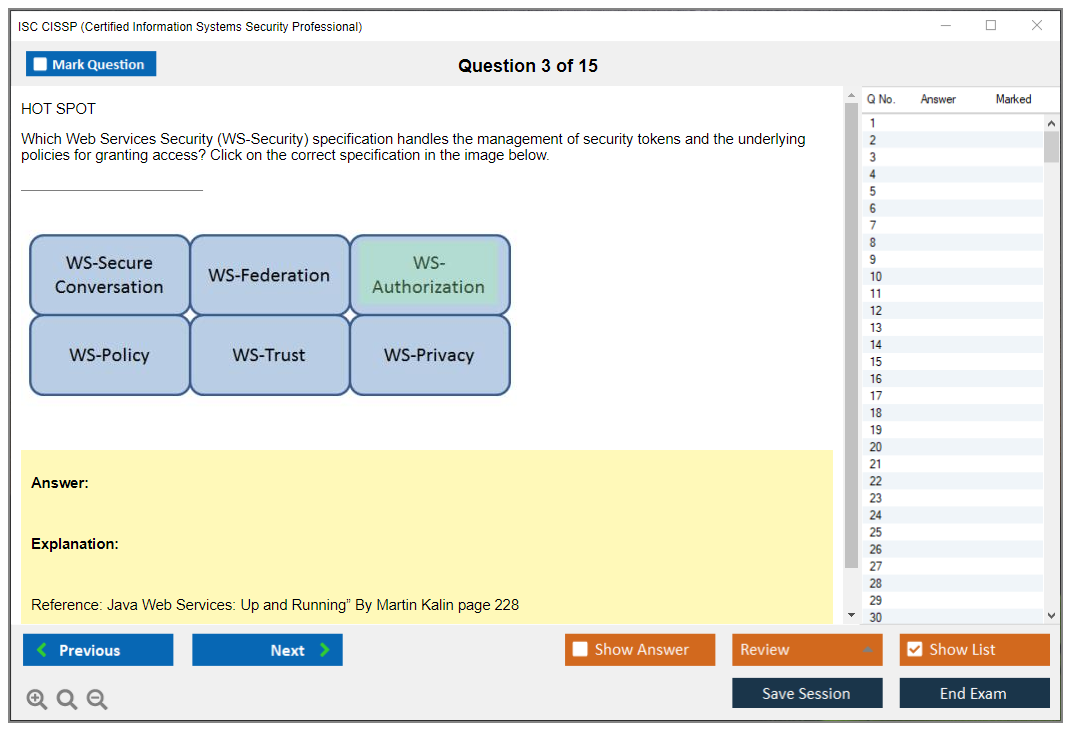
Task: Uncheck the Show List checkbox
Action: 914,650
